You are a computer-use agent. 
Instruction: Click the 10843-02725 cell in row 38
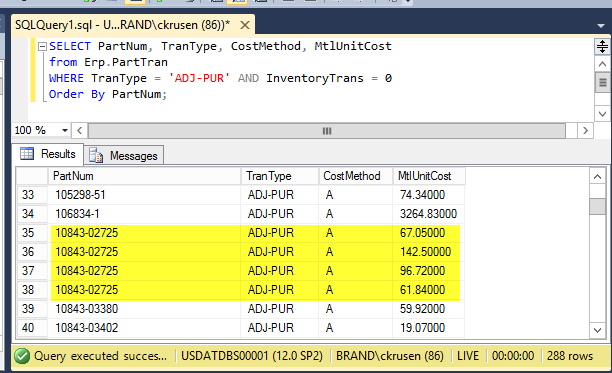[144, 290]
